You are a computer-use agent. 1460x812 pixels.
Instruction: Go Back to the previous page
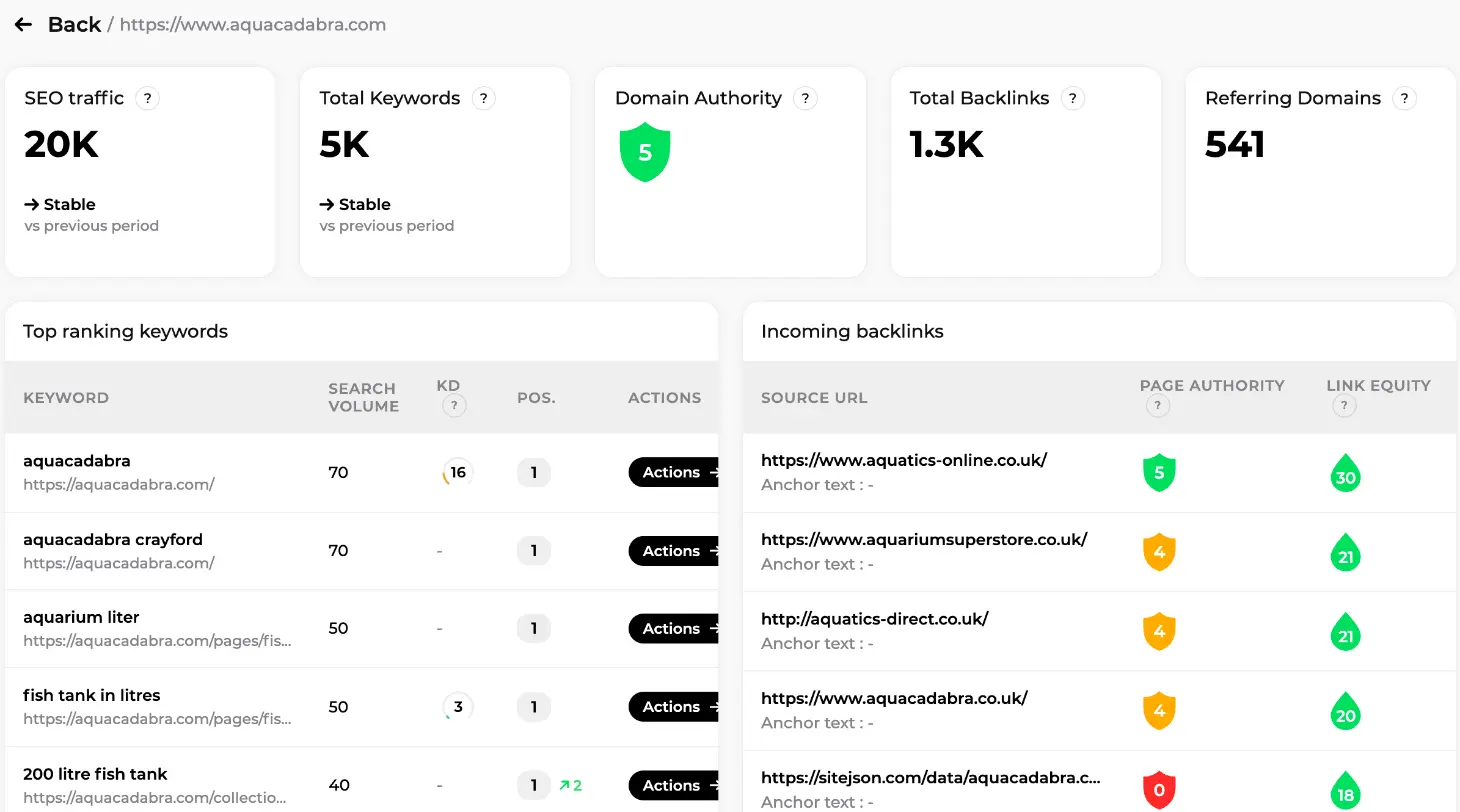(x=74, y=24)
